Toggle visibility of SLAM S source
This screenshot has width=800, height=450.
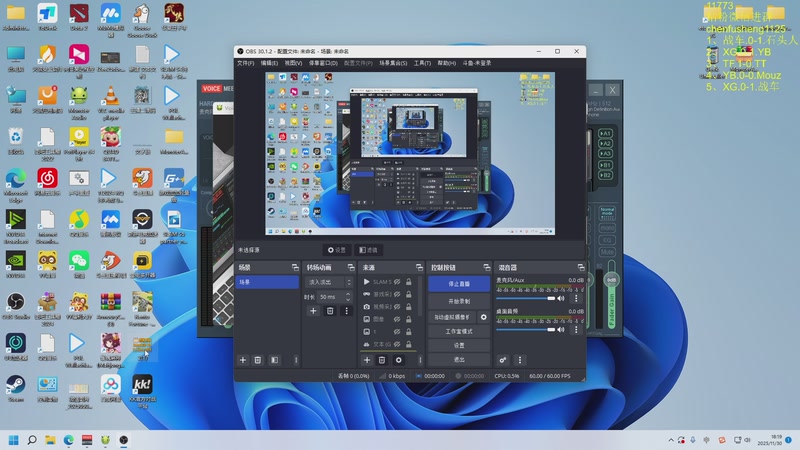pos(397,282)
